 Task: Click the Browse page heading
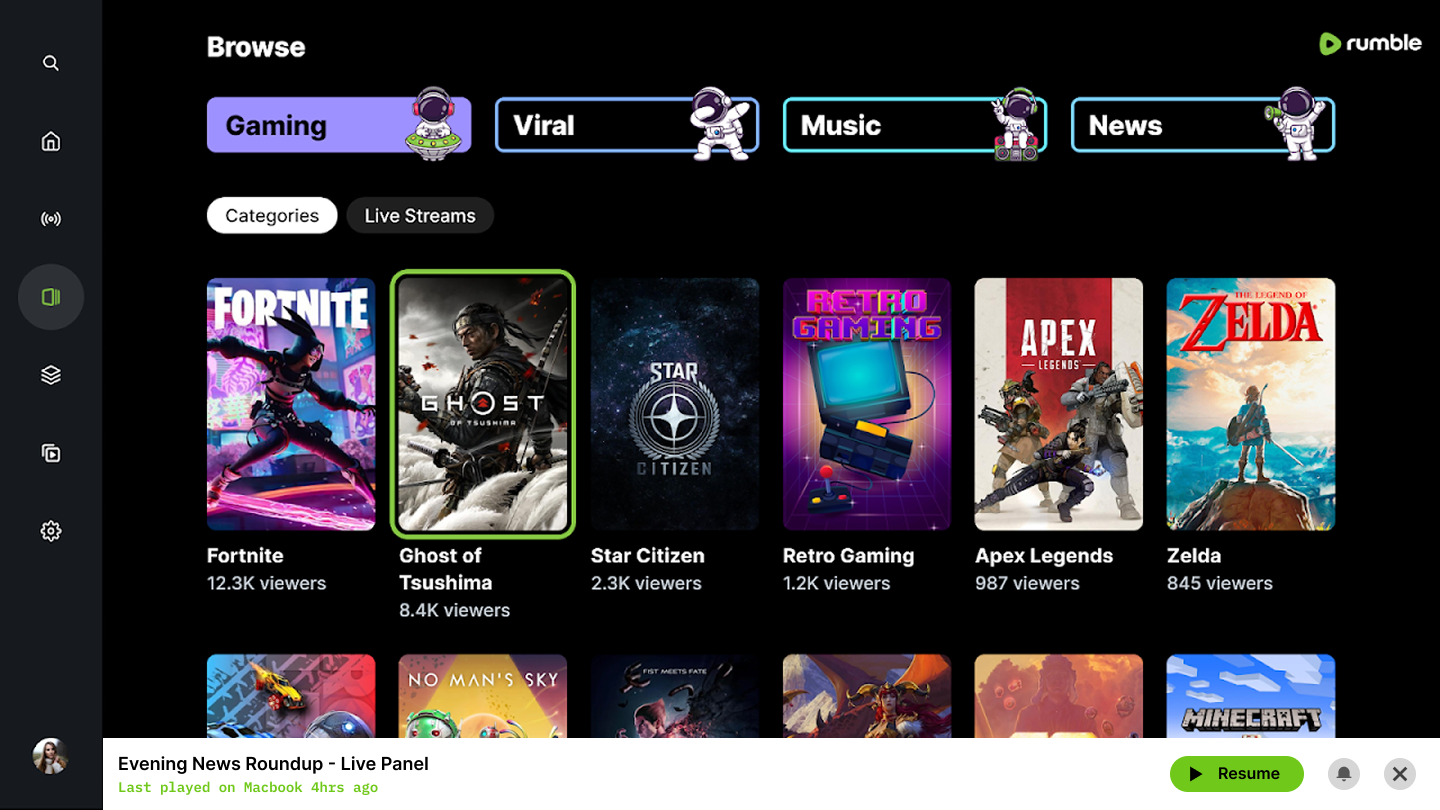(x=256, y=47)
